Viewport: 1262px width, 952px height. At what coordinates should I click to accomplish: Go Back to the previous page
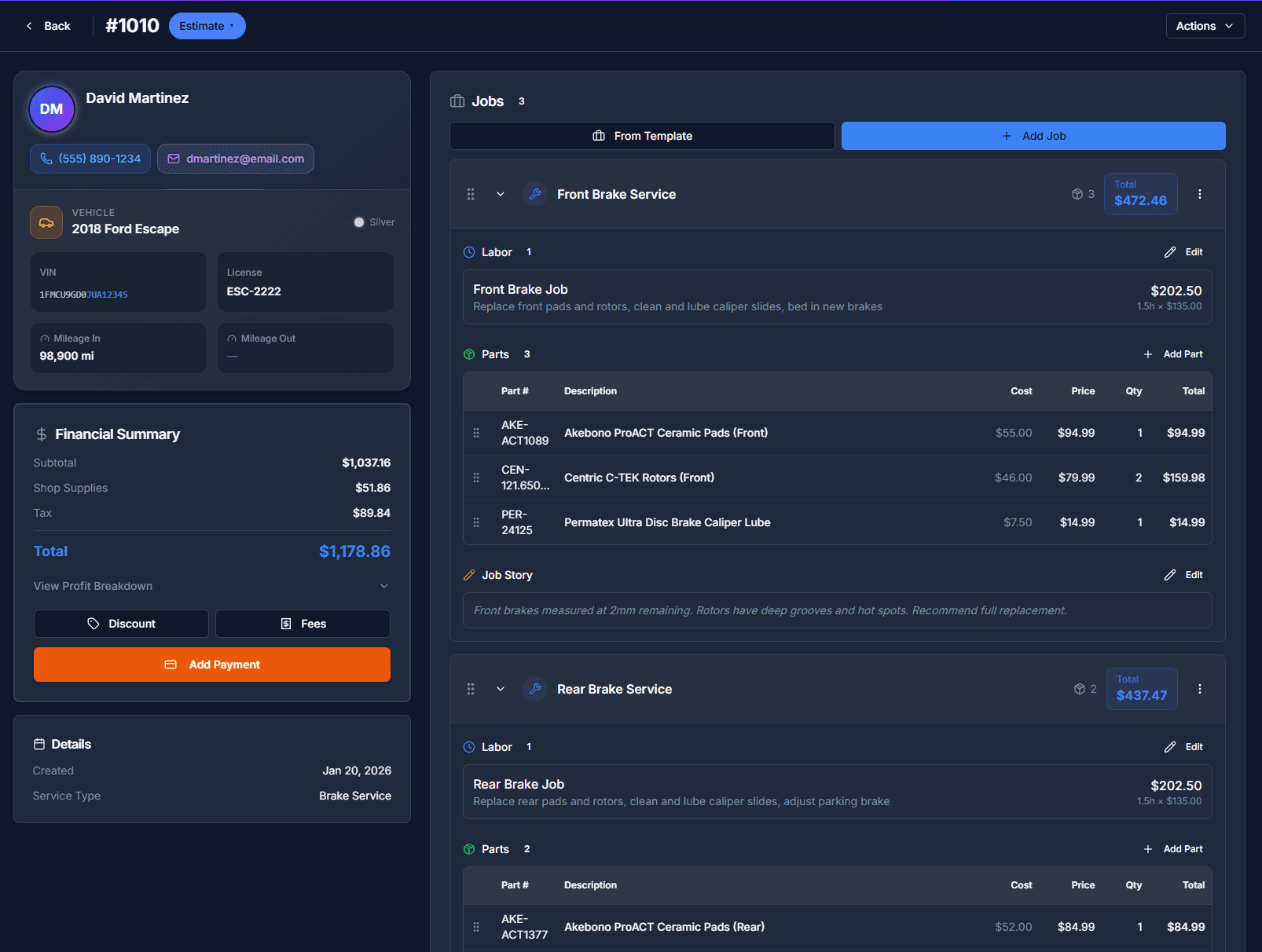pyautogui.click(x=49, y=26)
